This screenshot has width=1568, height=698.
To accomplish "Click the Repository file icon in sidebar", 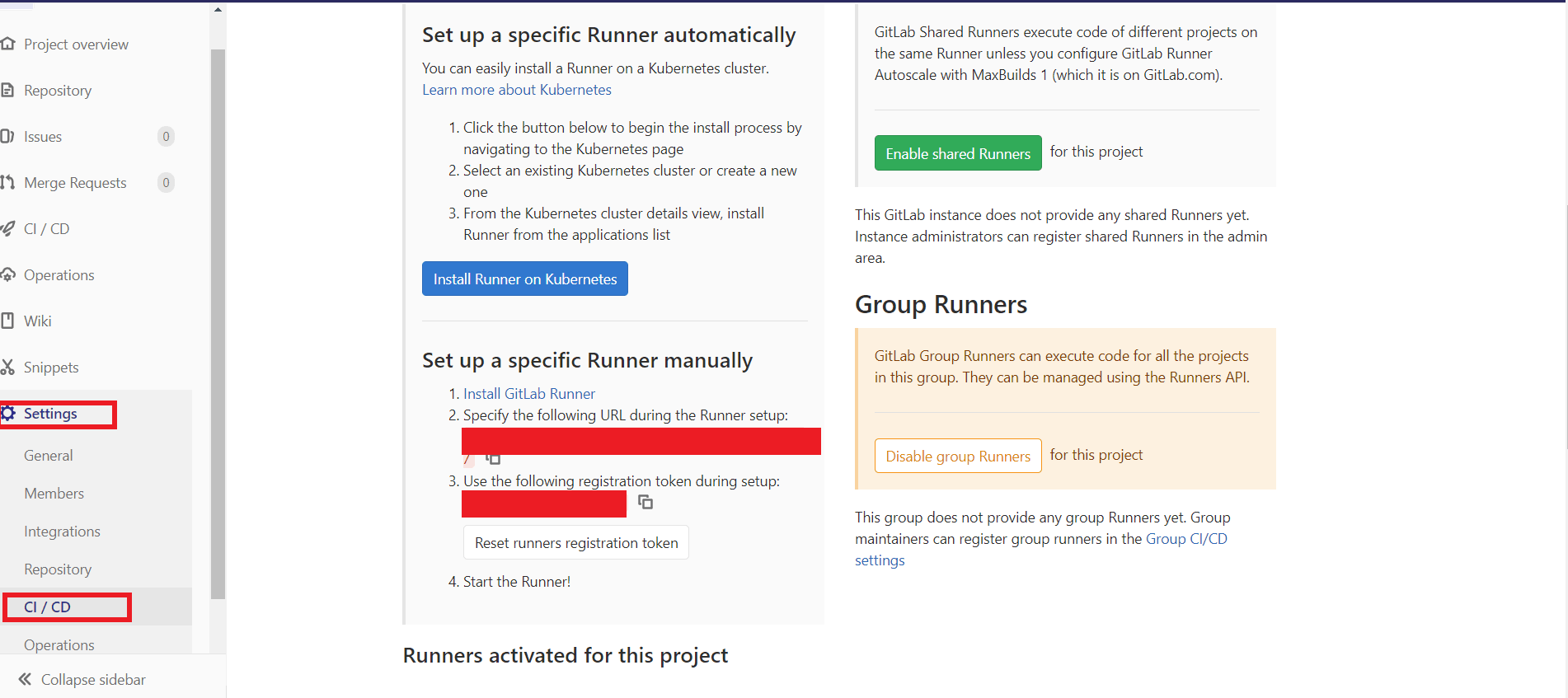I will tap(8, 90).
